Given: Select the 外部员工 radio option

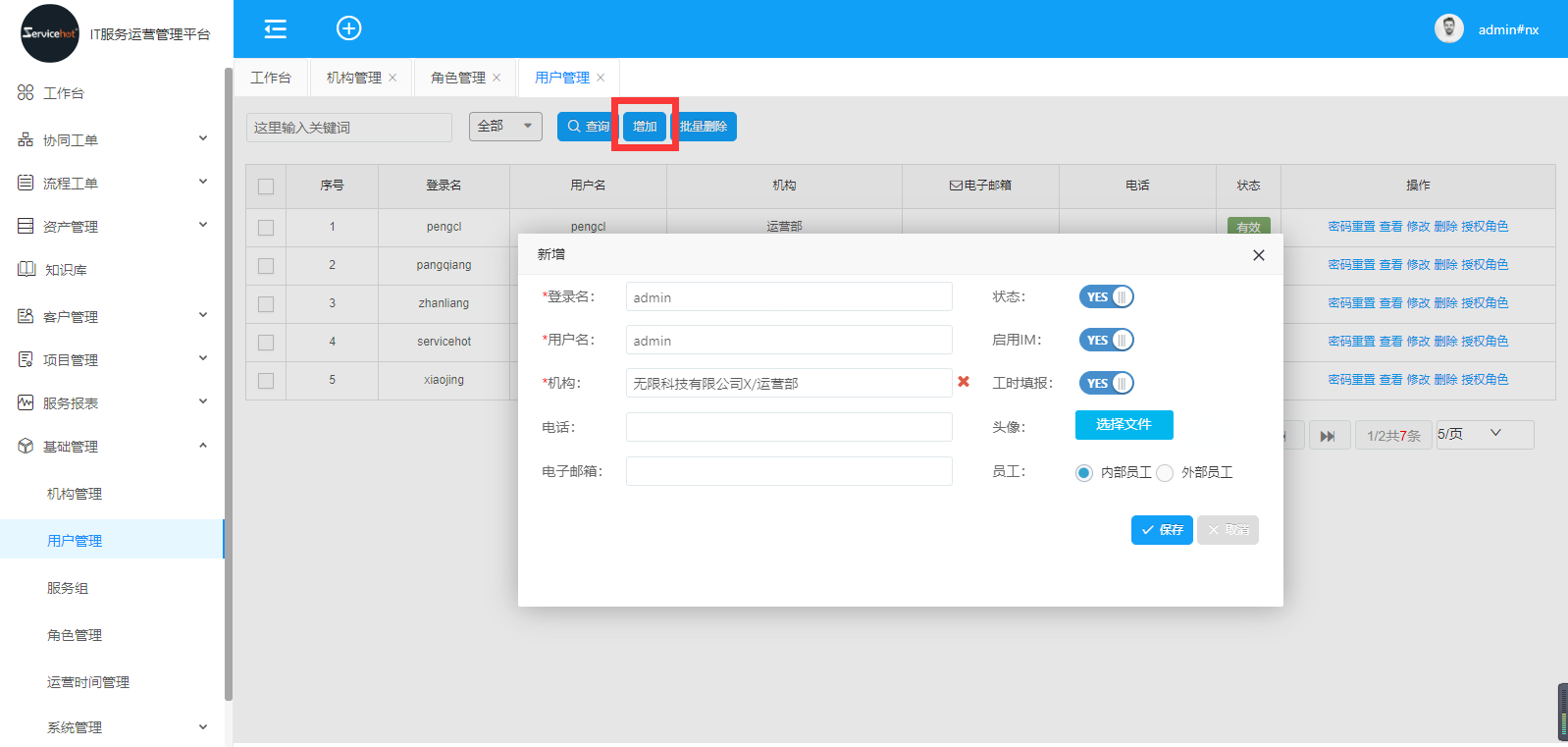Looking at the screenshot, I should click(1165, 473).
